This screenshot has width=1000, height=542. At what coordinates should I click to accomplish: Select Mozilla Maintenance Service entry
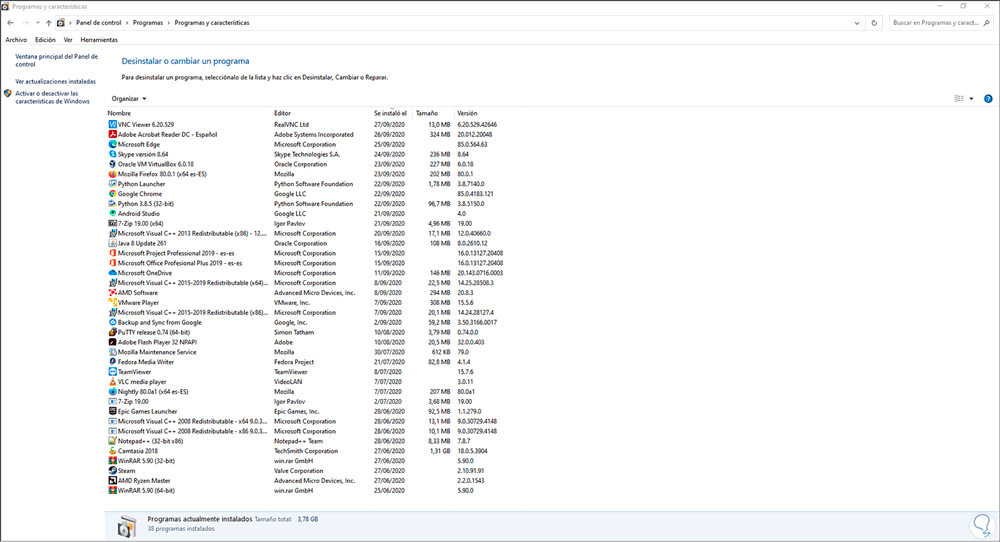coord(306,352)
